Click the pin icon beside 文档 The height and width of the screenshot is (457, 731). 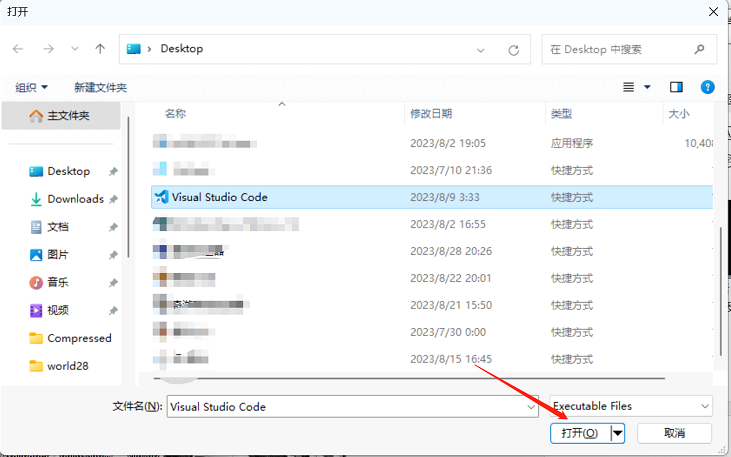113,227
